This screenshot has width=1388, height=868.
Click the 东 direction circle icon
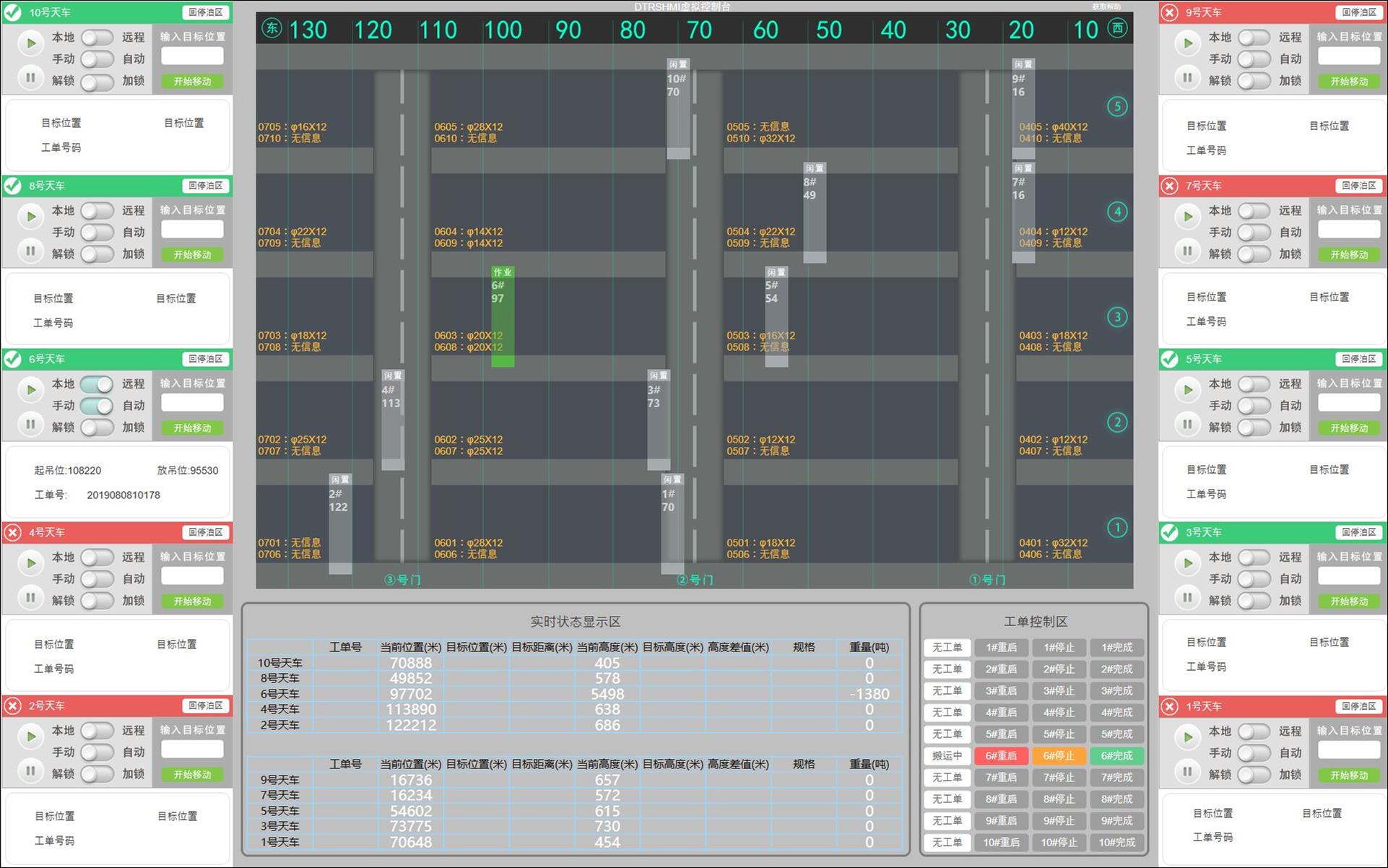[272, 29]
